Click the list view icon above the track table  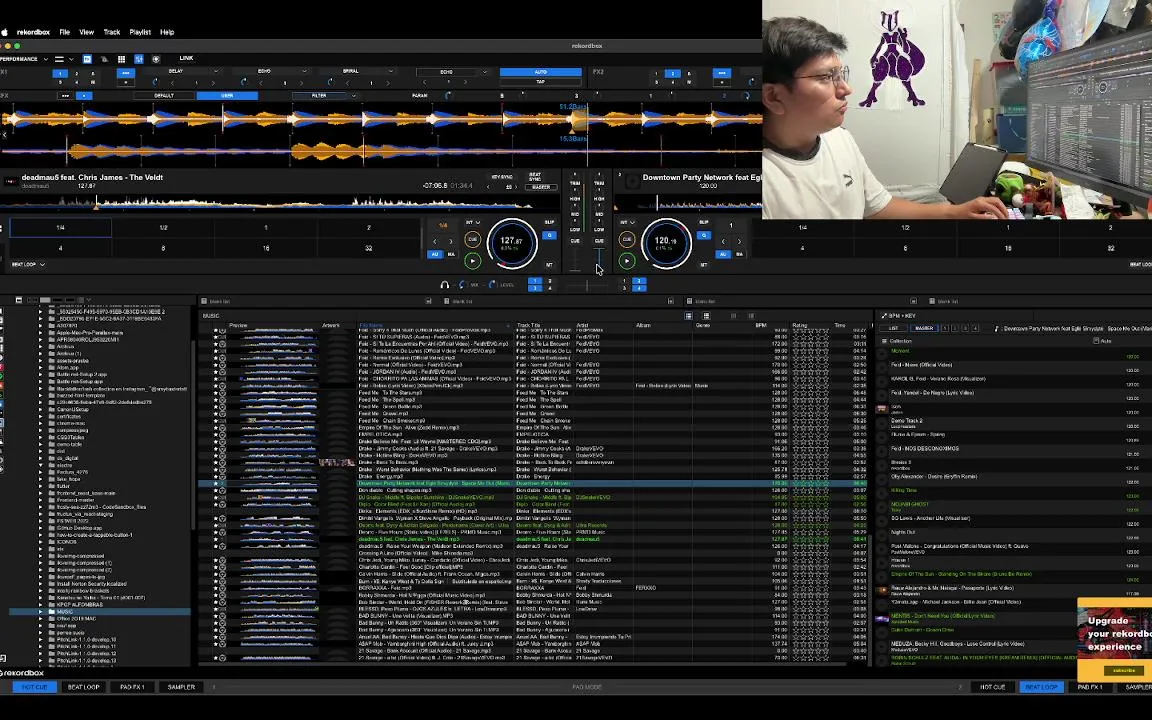[688, 315]
